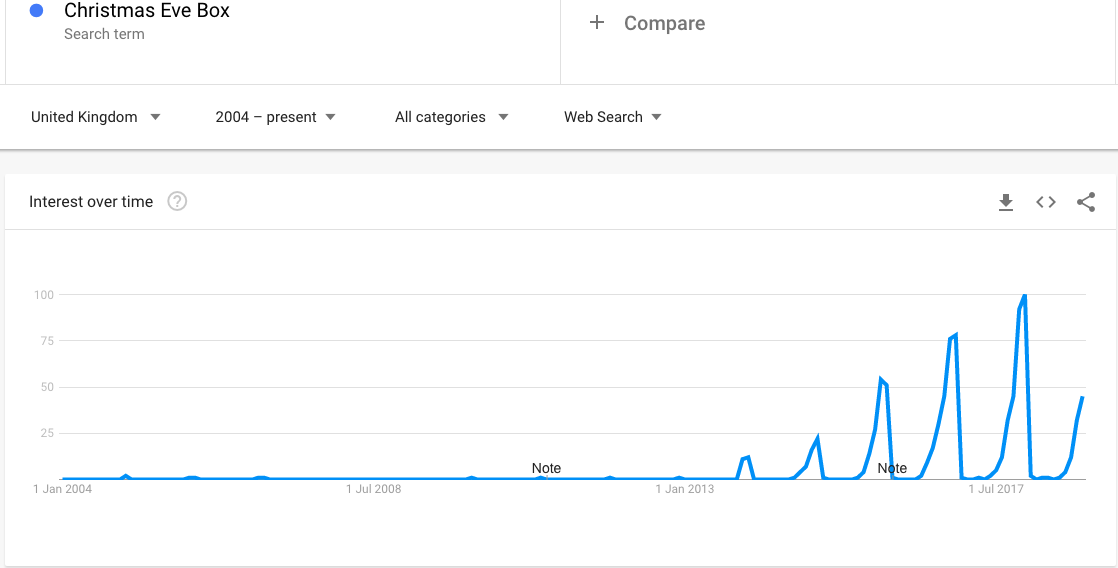Open the Note marker near 2011
The image size is (1118, 568).
pyautogui.click(x=546, y=468)
